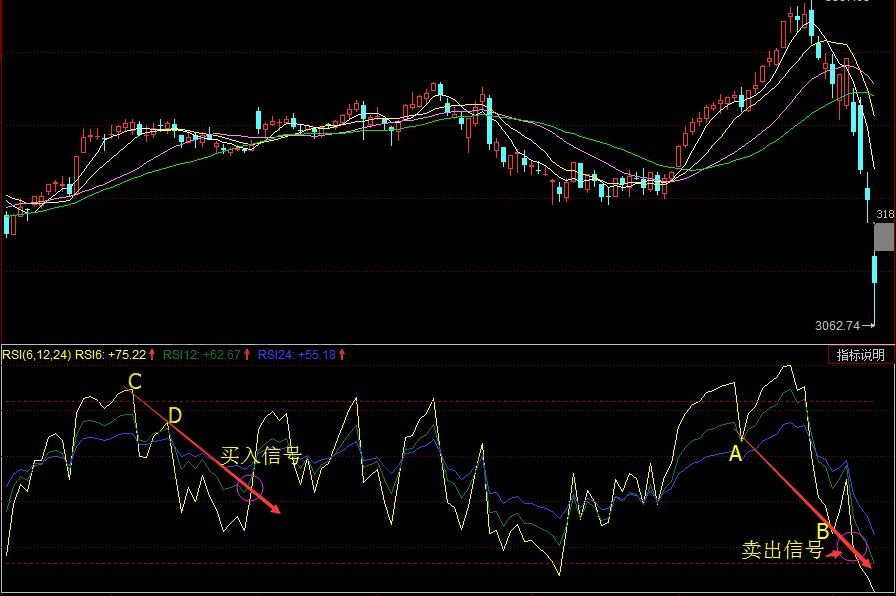Click the 买入信号 annotation text
This screenshot has height=596, width=896.
[x=261, y=457]
